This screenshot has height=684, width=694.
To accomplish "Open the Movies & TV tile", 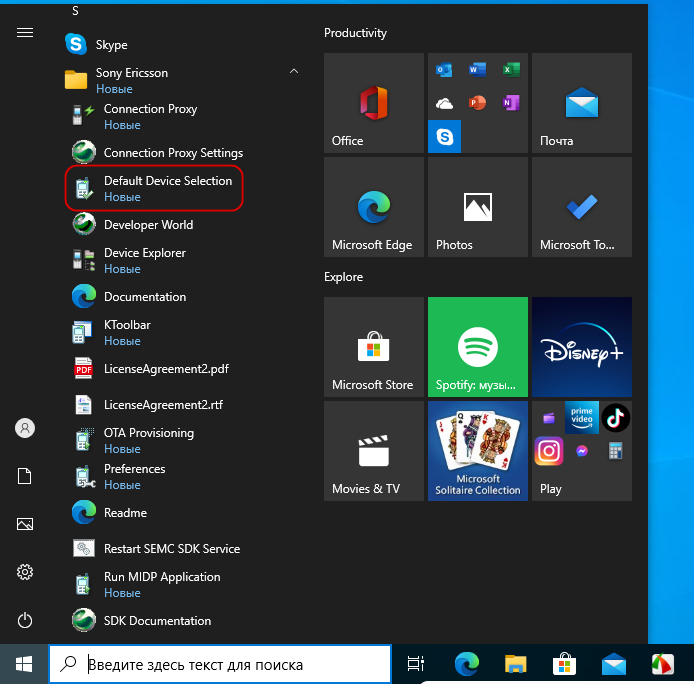I will click(x=374, y=451).
